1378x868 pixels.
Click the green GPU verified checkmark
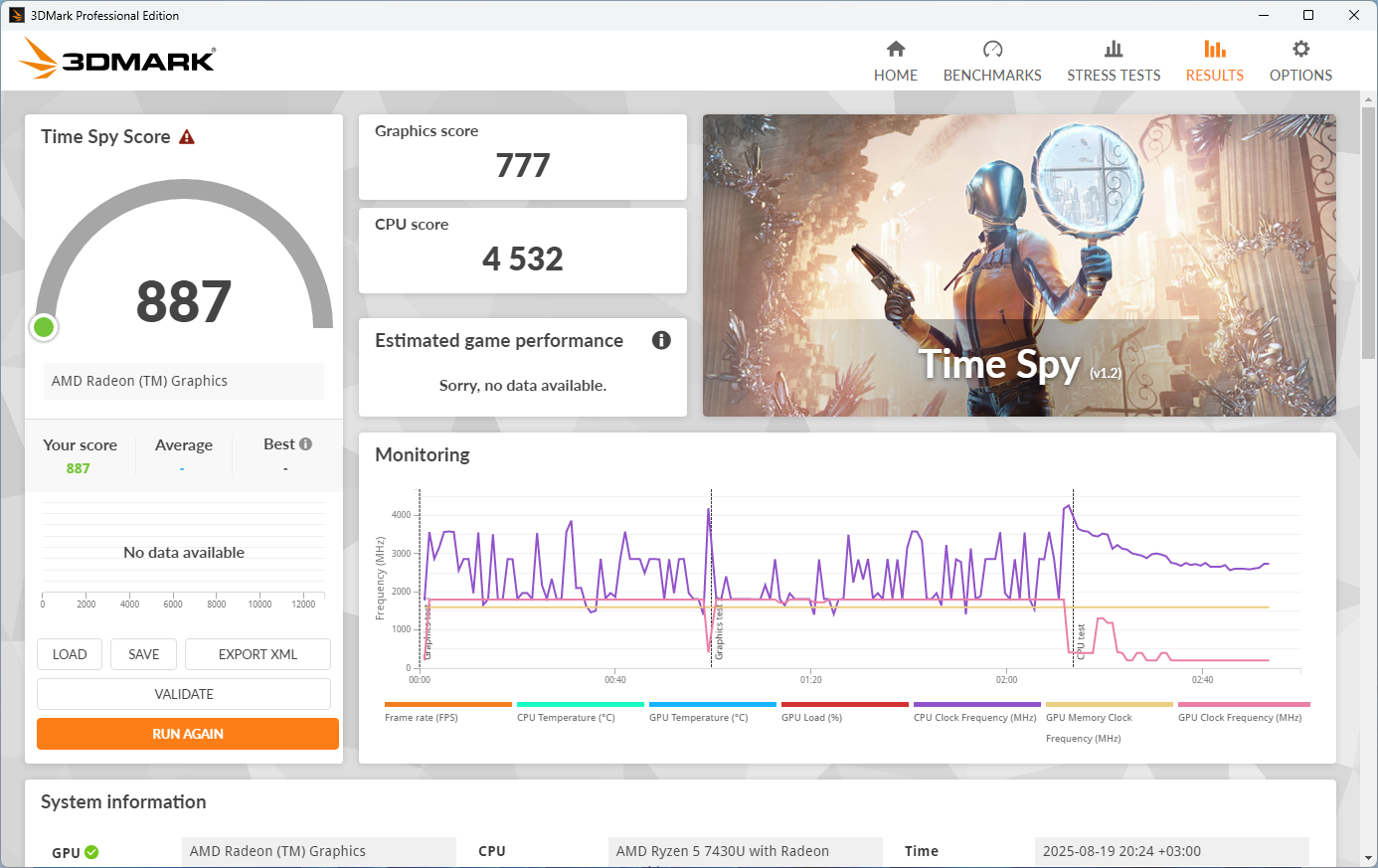tap(91, 852)
